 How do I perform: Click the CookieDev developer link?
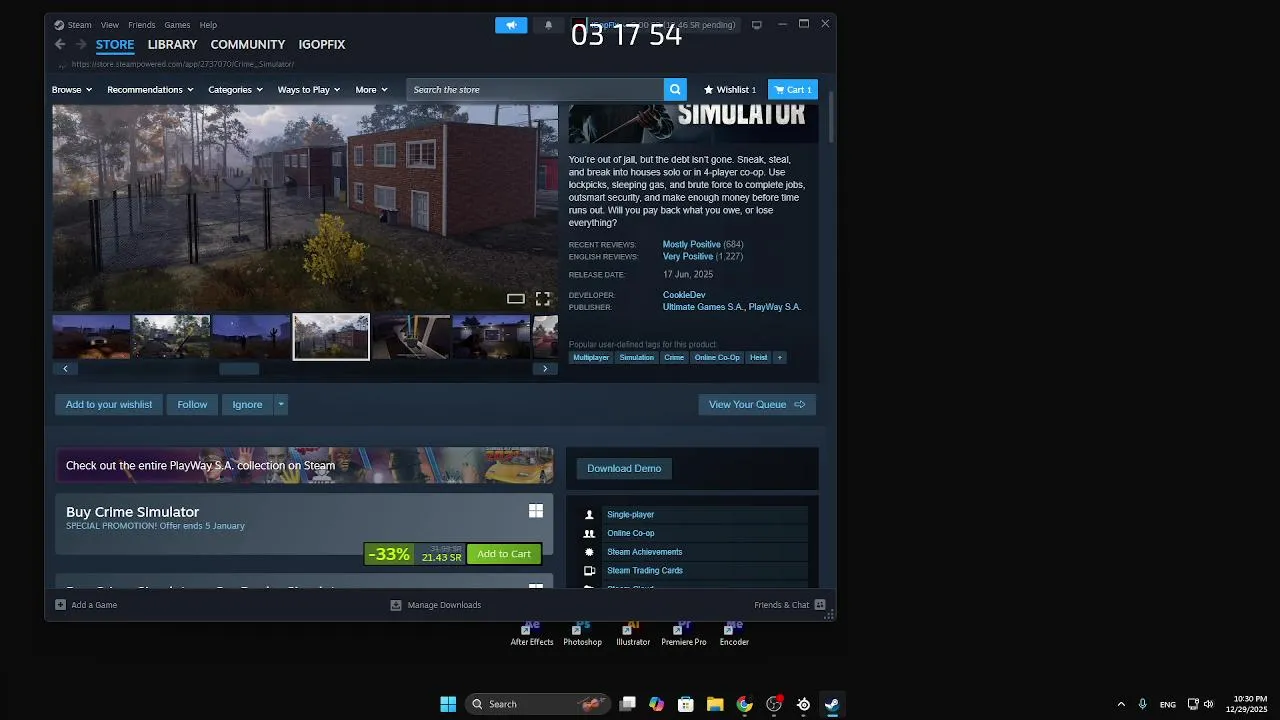point(684,295)
